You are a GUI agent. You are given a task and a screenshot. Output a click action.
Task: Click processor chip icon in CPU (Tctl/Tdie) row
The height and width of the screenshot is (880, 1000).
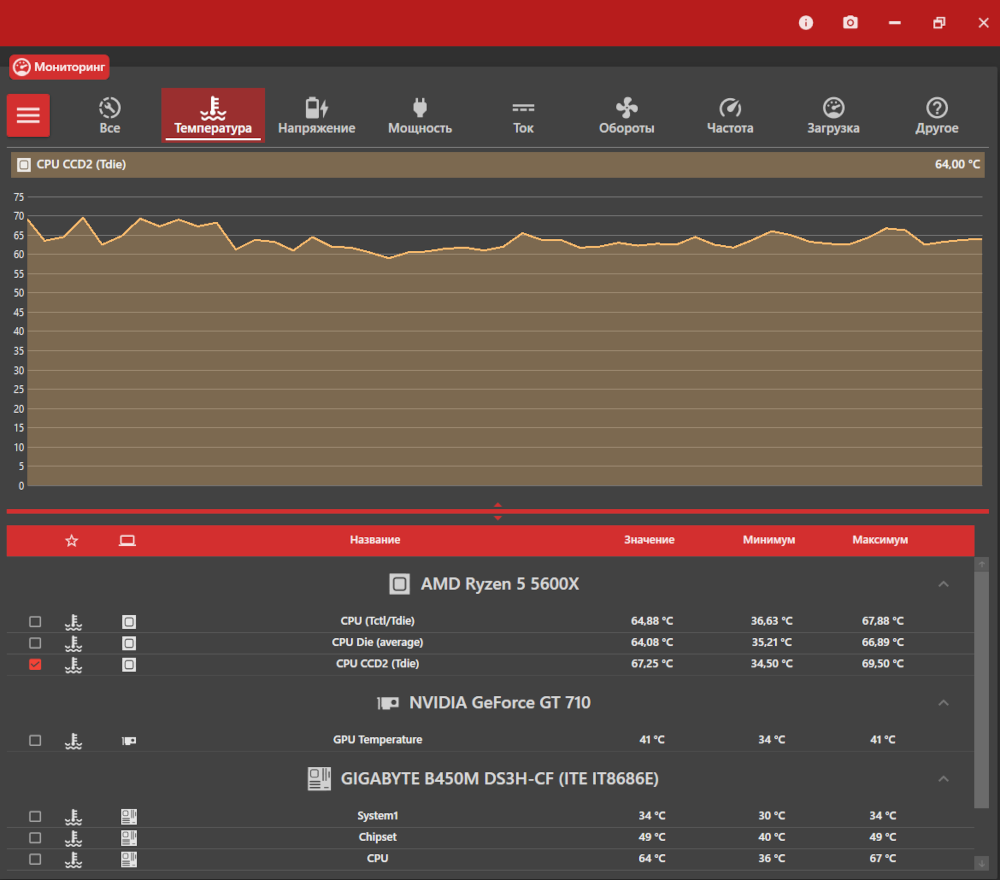(129, 622)
